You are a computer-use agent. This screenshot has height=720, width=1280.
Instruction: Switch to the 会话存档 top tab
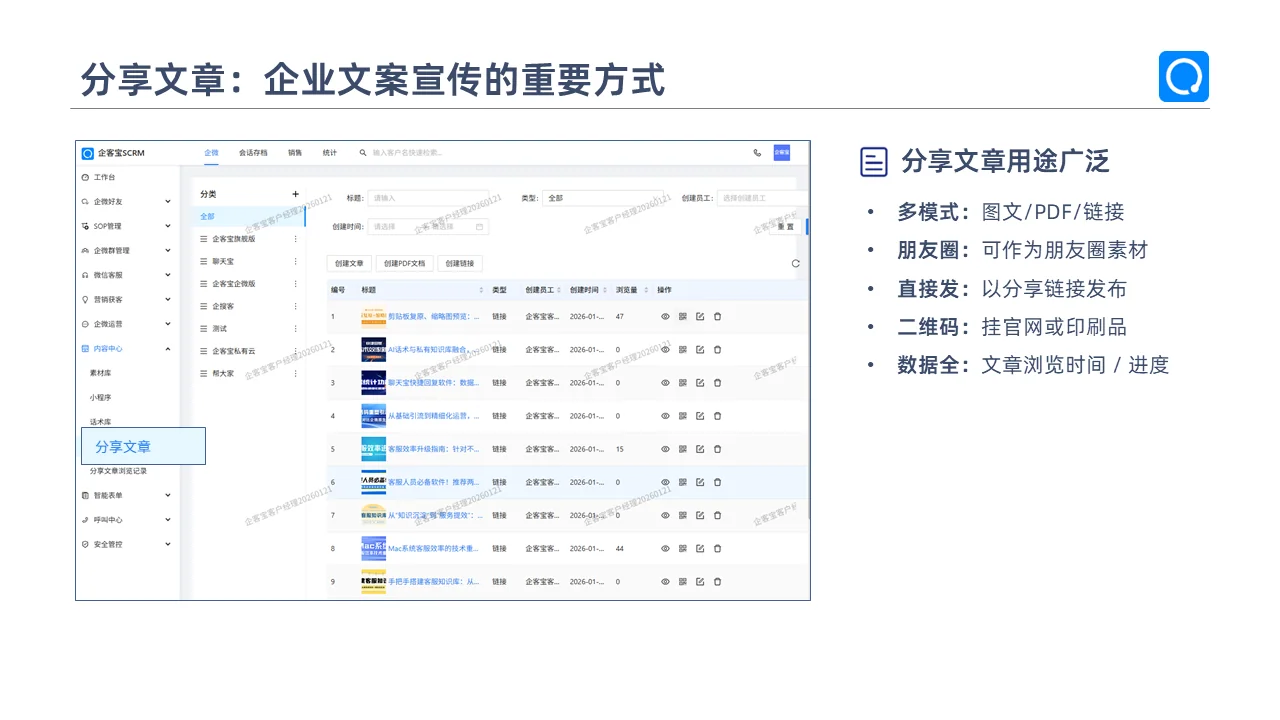tap(253, 153)
